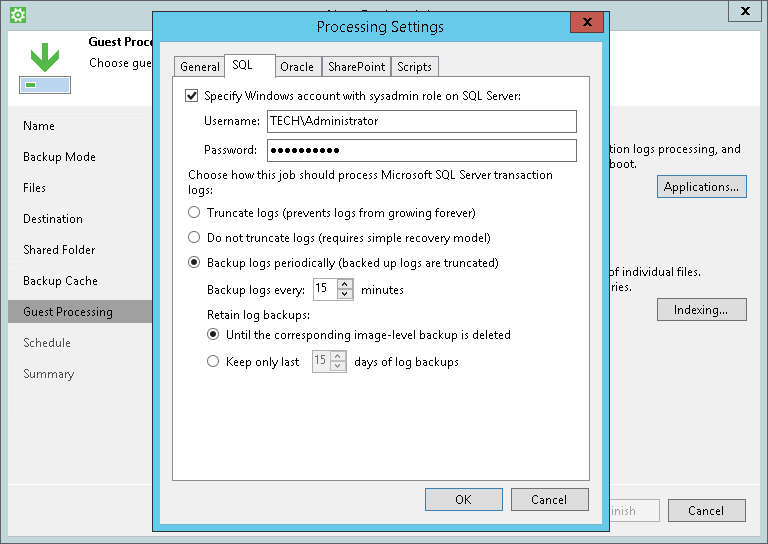768x544 pixels.
Task: Choose Keep only last days option
Action: 213,361
